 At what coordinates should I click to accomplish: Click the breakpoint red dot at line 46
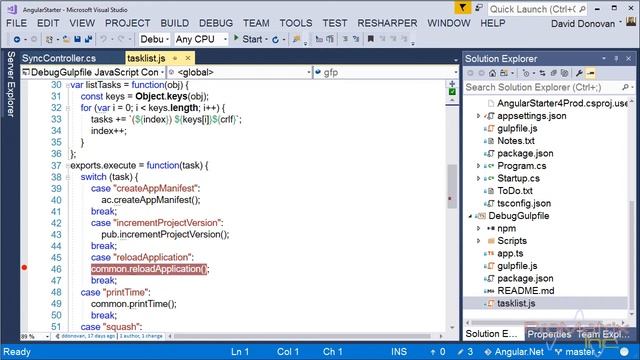pyautogui.click(x=24, y=268)
